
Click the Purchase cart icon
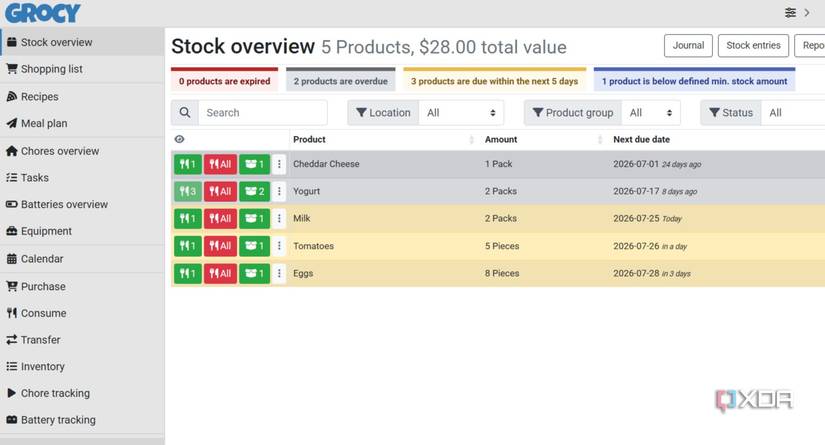point(12,286)
